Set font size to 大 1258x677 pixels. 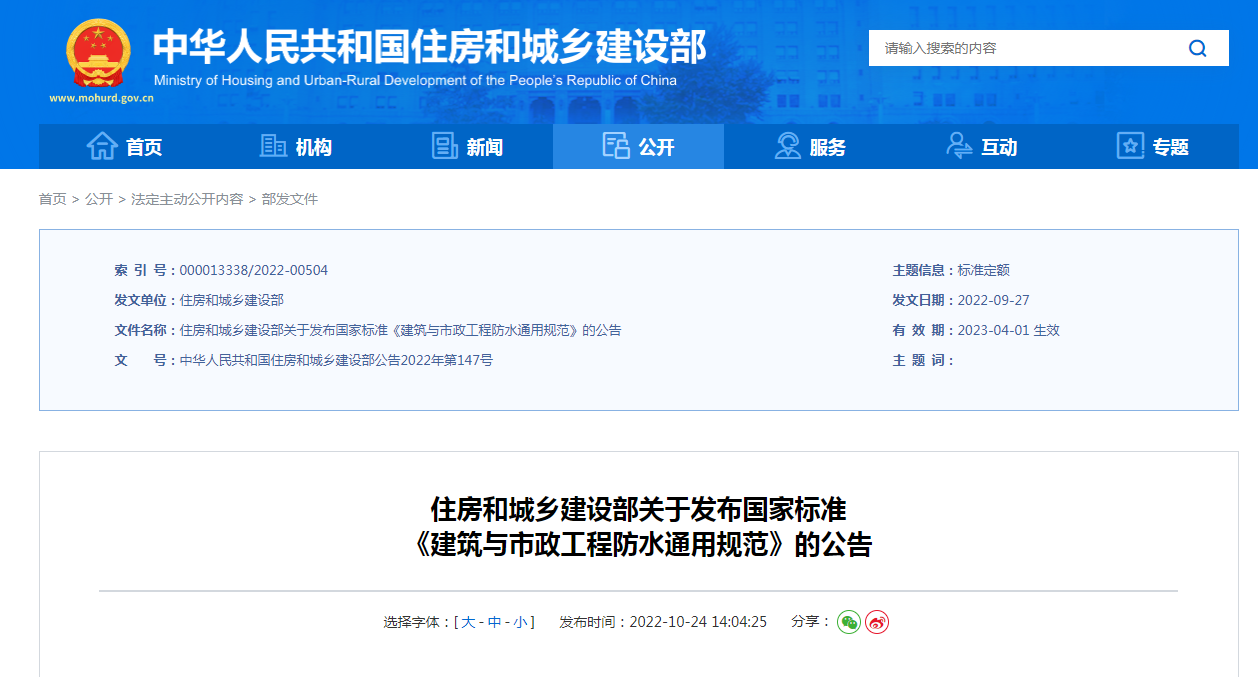point(468,622)
